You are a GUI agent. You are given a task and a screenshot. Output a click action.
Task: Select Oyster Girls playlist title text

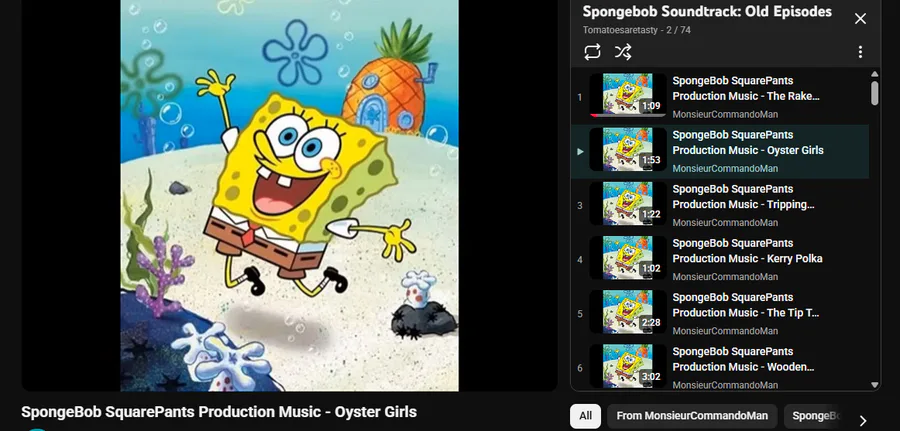(x=748, y=142)
